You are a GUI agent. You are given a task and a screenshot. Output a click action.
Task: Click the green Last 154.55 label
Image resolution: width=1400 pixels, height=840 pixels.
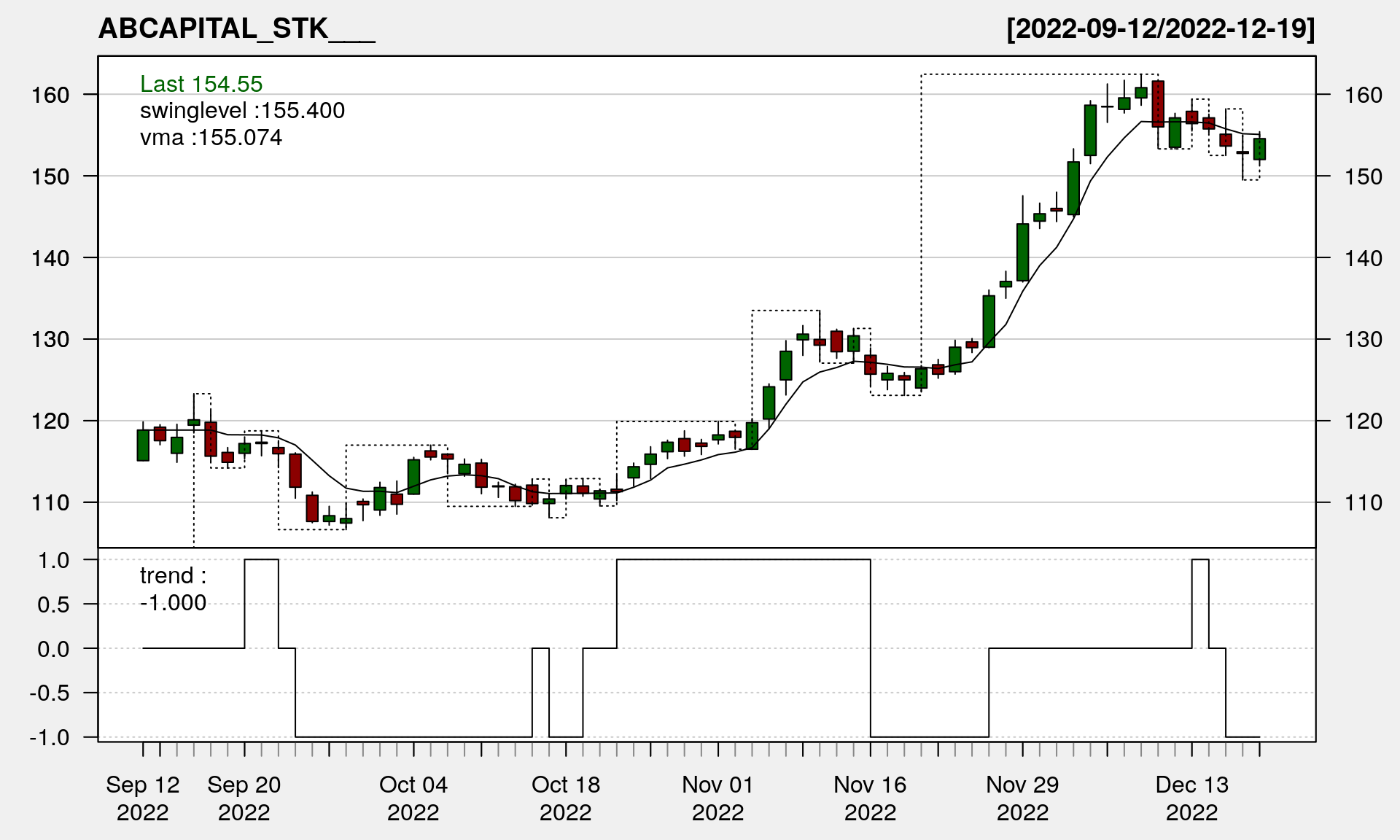pyautogui.click(x=201, y=84)
